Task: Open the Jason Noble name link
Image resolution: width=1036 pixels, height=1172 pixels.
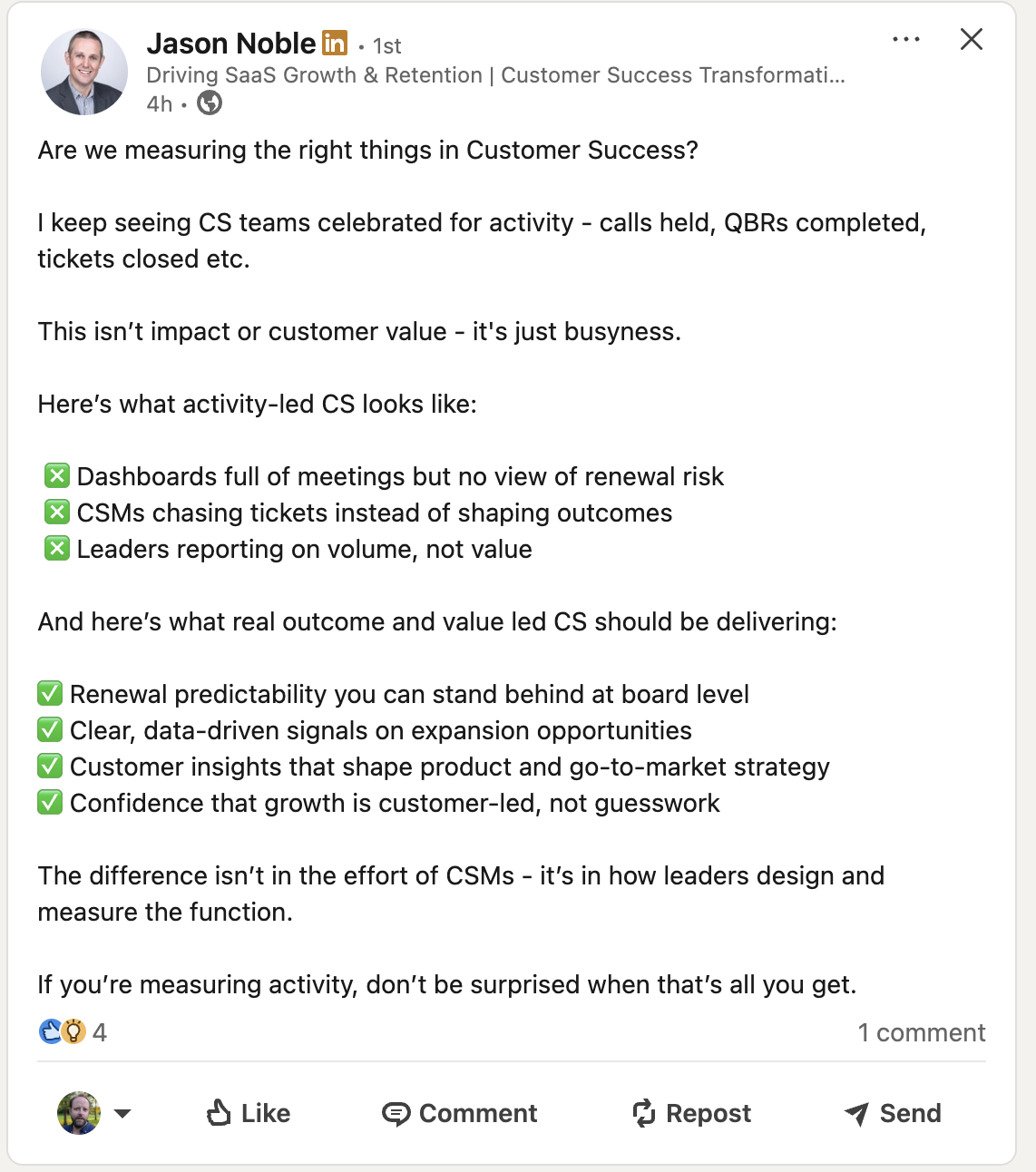Action: pyautogui.click(x=231, y=43)
